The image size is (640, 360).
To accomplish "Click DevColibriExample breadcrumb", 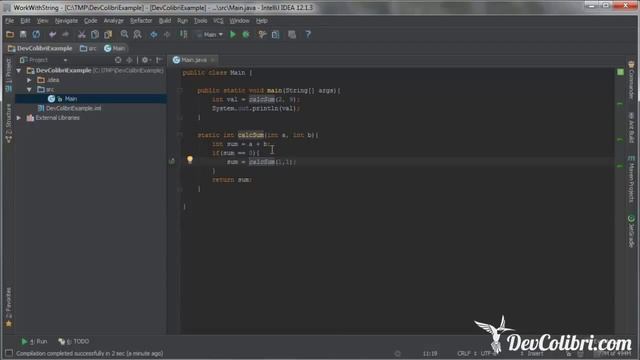I will [40, 48].
